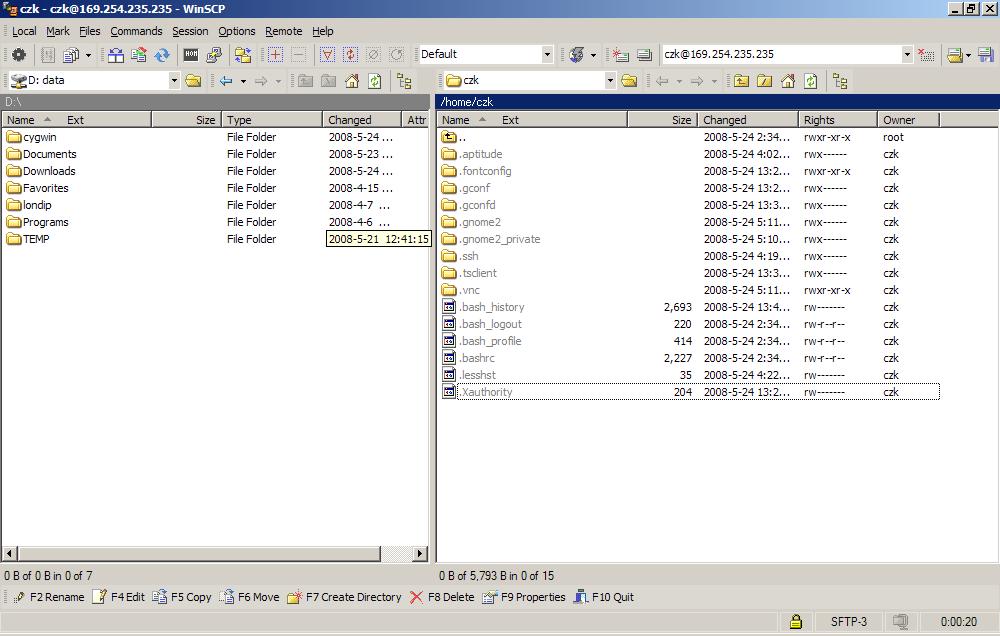Open local directory folder icon beside D: data
The height and width of the screenshot is (636, 1000).
(x=193, y=81)
